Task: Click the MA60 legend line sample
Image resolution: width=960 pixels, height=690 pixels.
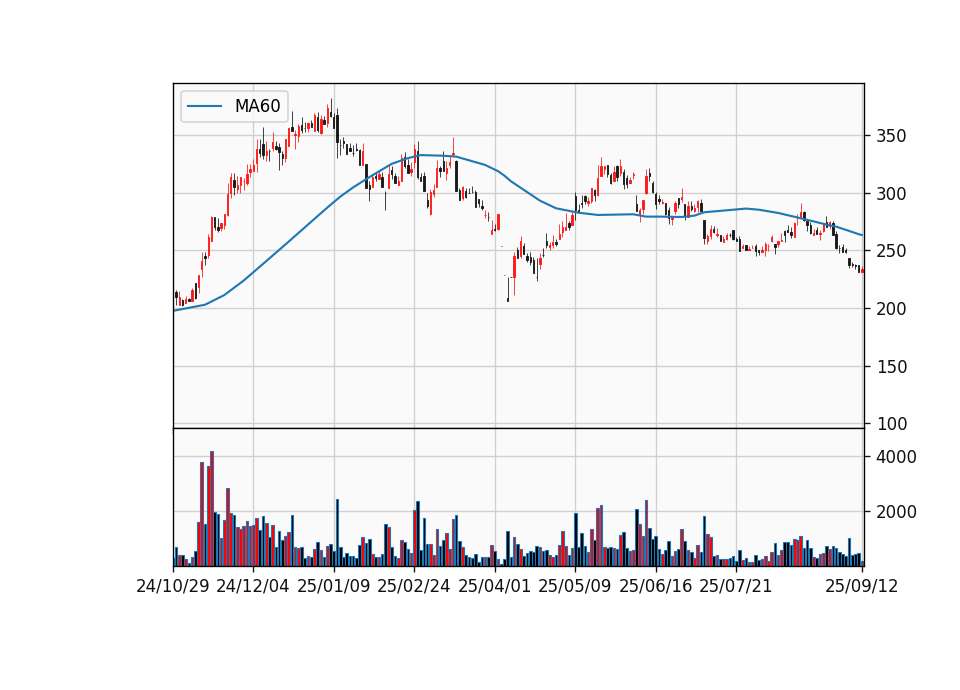Action: (x=204, y=107)
